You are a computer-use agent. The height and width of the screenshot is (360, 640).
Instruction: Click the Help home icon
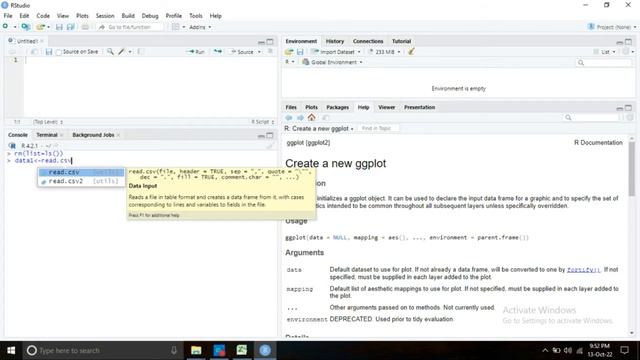tap(311, 118)
